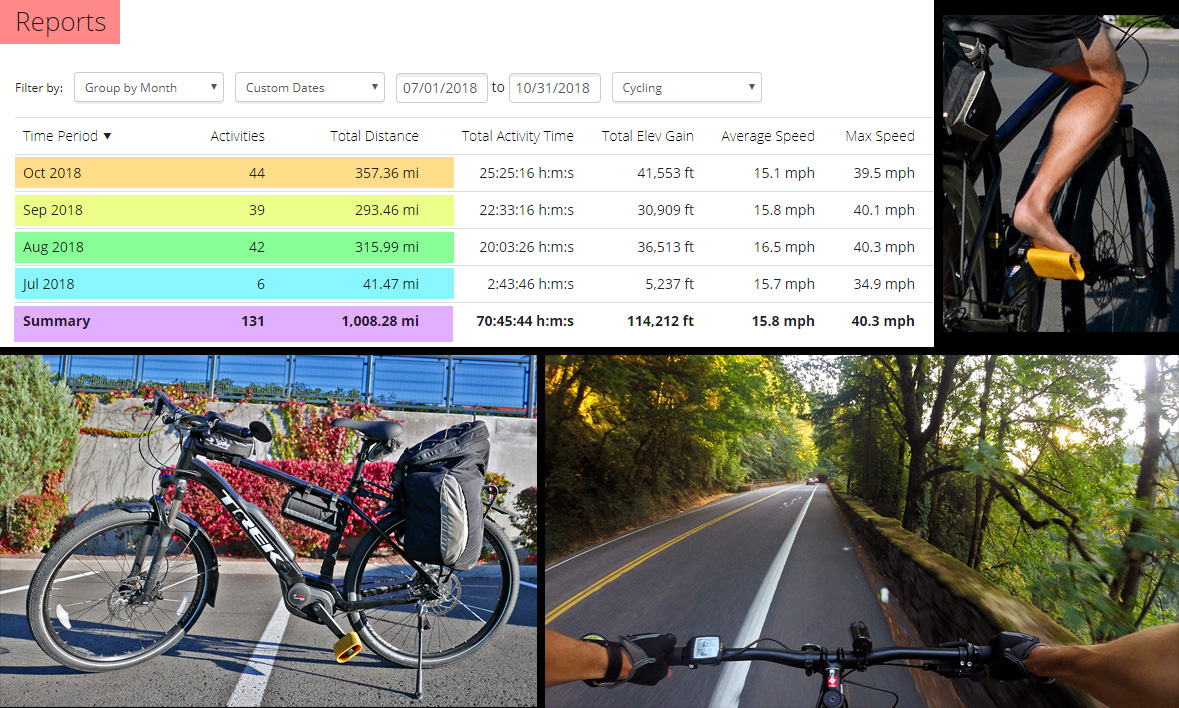Image resolution: width=1179 pixels, height=708 pixels.
Task: Click the 07/01/2018 start date field
Action: point(441,88)
